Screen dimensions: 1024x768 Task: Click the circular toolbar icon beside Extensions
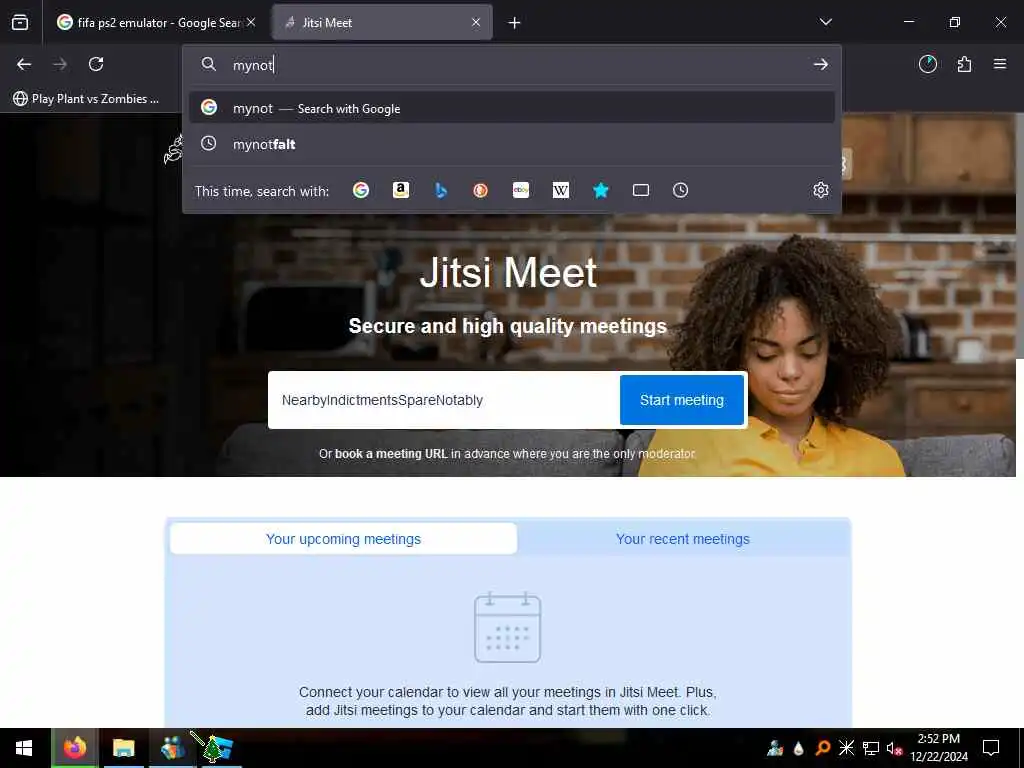(x=928, y=64)
